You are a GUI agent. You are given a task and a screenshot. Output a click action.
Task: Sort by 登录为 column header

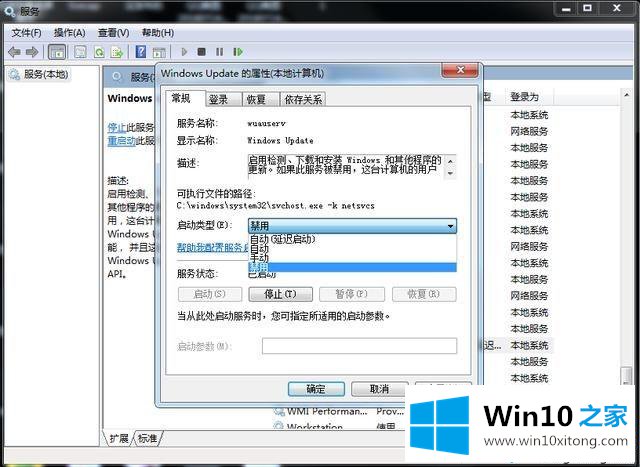point(529,97)
